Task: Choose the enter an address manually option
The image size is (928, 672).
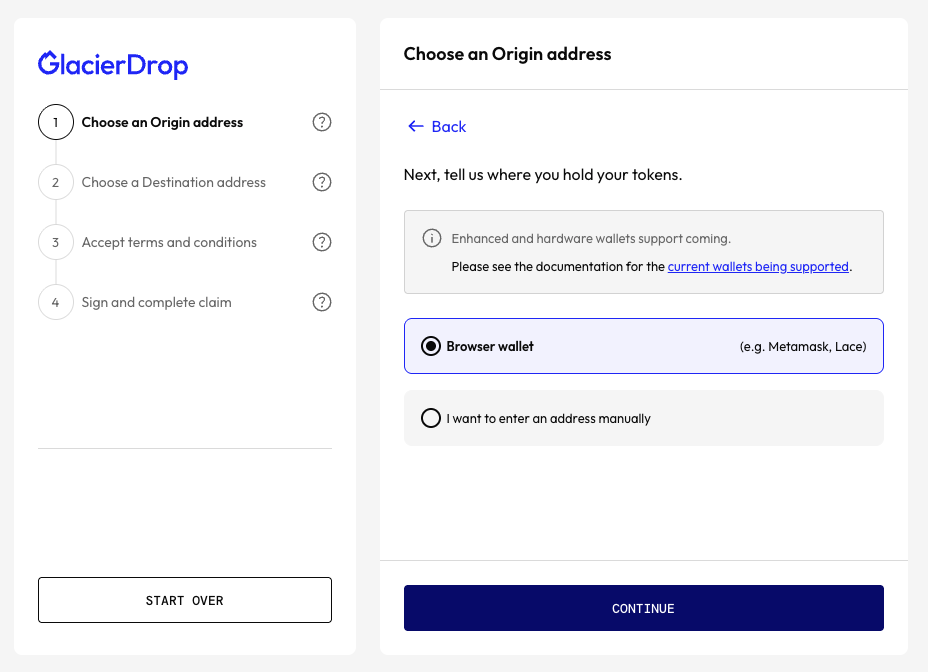Action: [x=431, y=418]
